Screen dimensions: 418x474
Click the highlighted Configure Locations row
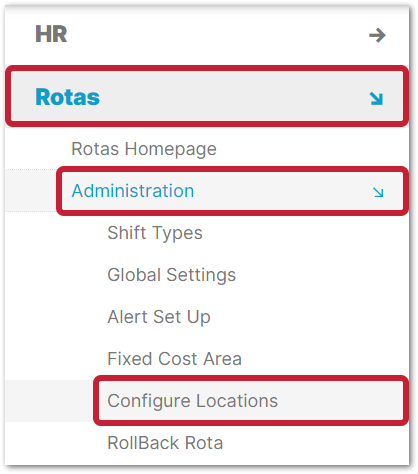coord(251,401)
